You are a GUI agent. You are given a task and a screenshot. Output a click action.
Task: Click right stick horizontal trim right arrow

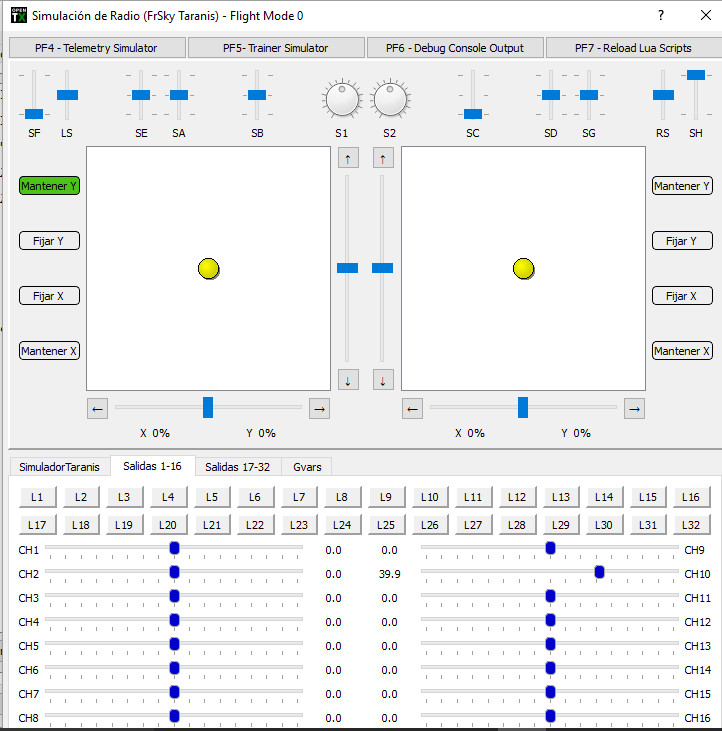coord(634,408)
